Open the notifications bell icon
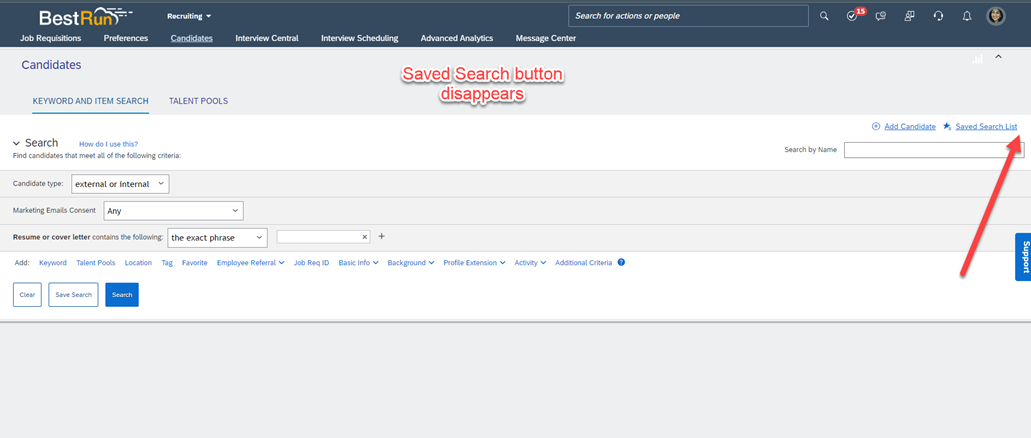Image resolution: width=1031 pixels, height=438 pixels. click(x=967, y=16)
